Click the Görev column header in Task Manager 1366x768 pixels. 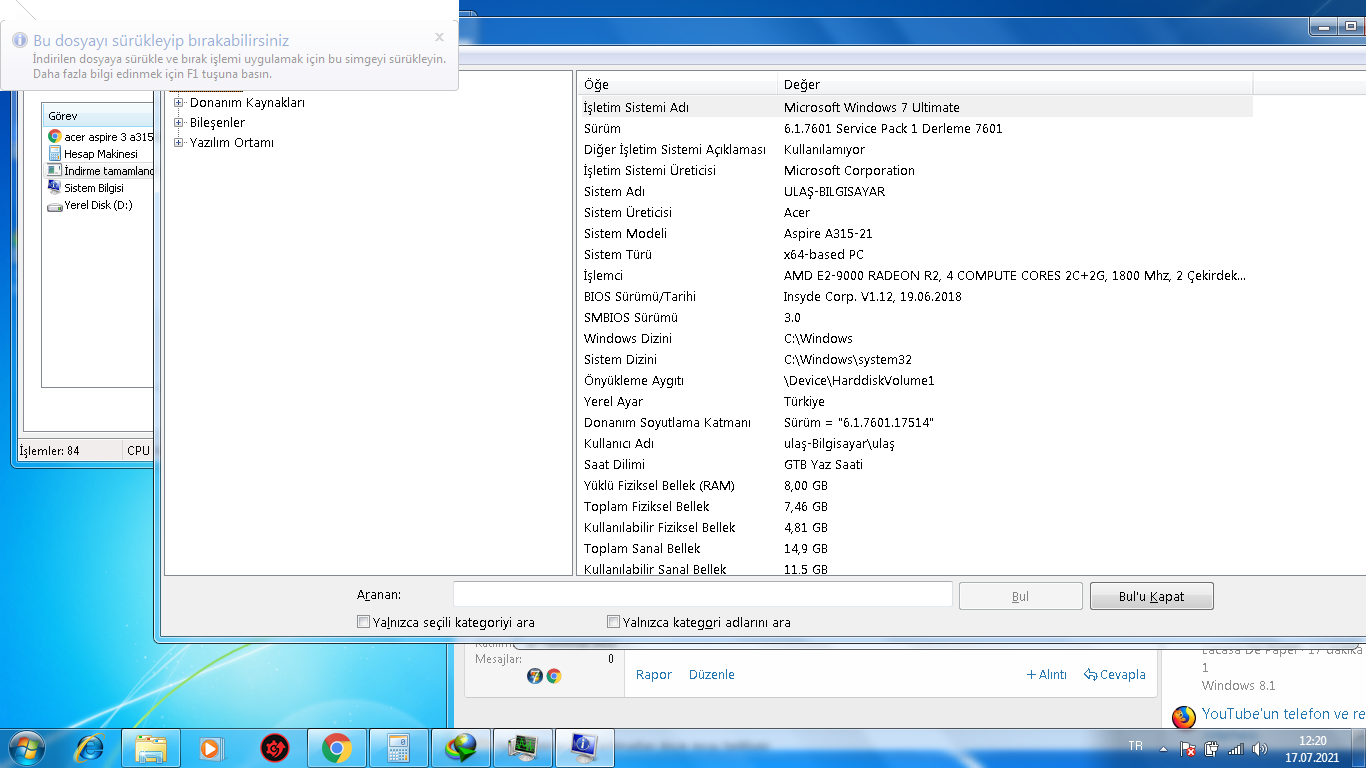97,116
